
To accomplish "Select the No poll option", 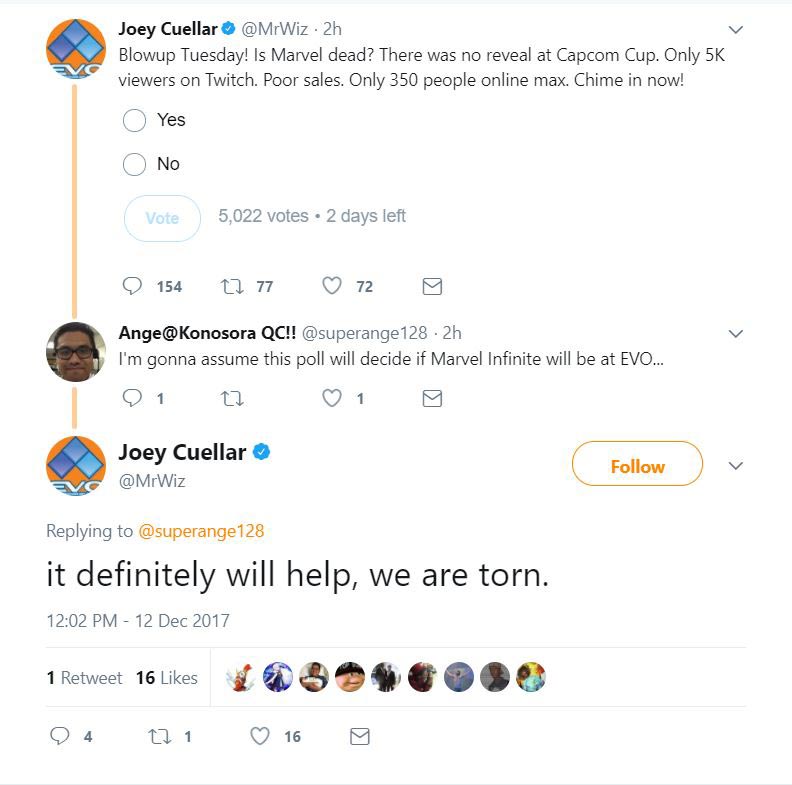I will pyautogui.click(x=135, y=164).
